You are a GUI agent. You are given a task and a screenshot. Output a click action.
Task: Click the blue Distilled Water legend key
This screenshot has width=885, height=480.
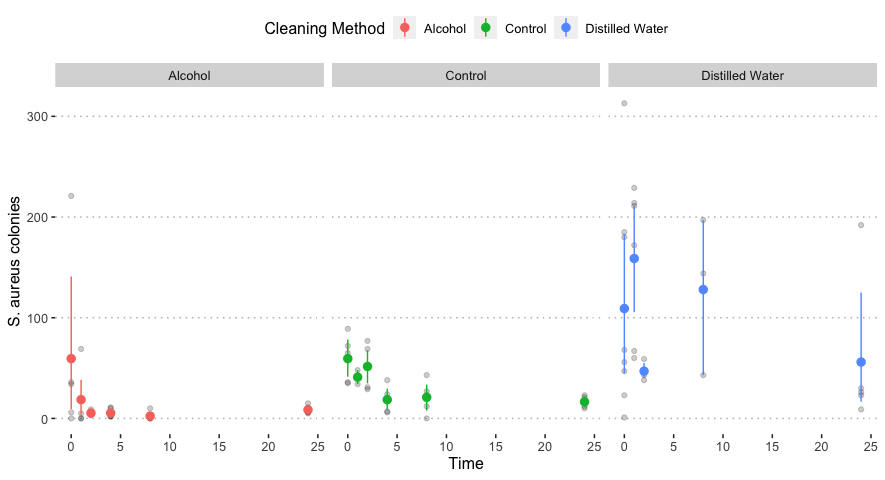[x=566, y=29]
